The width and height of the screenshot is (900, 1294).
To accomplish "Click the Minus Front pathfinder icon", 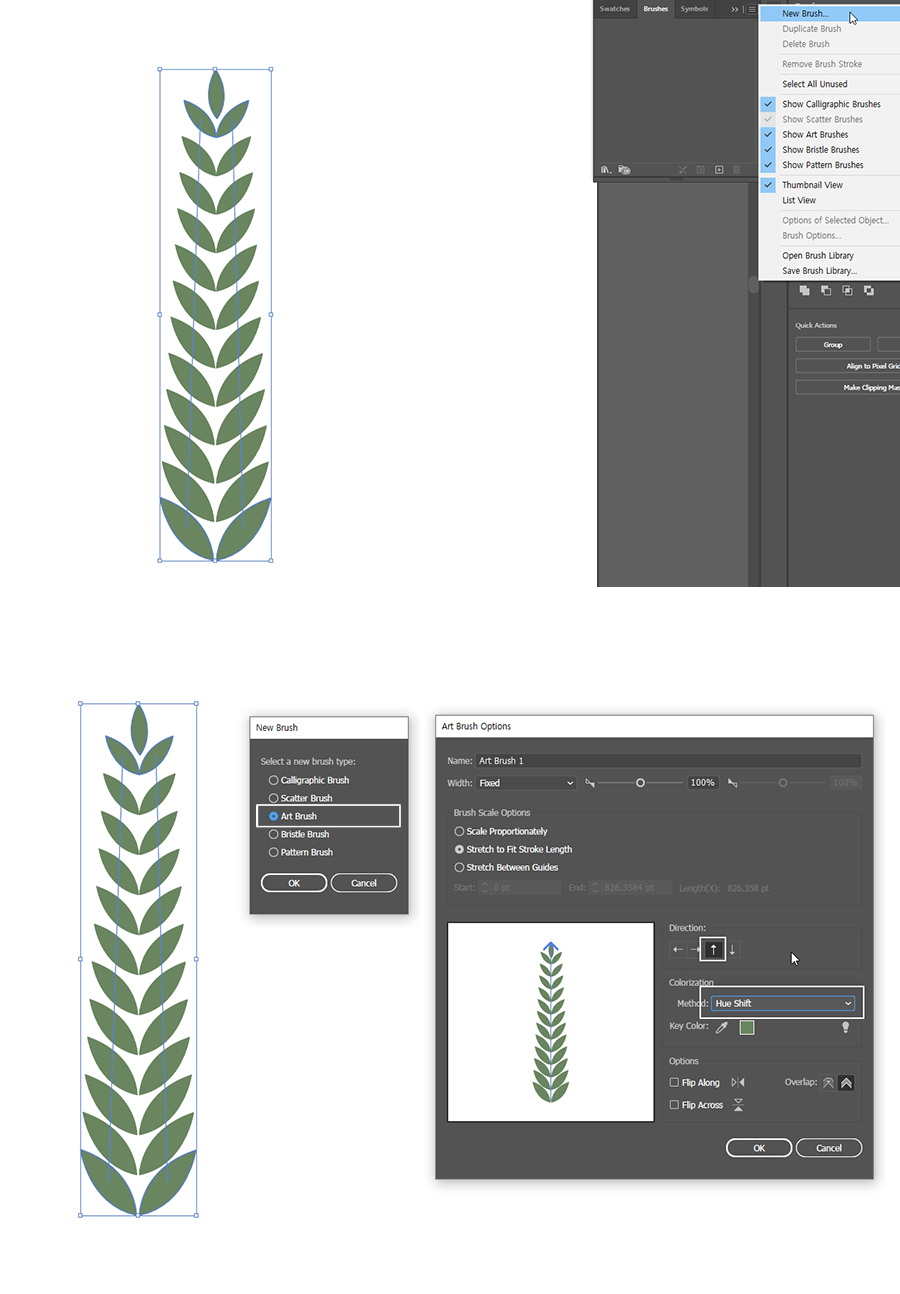I will coord(826,290).
